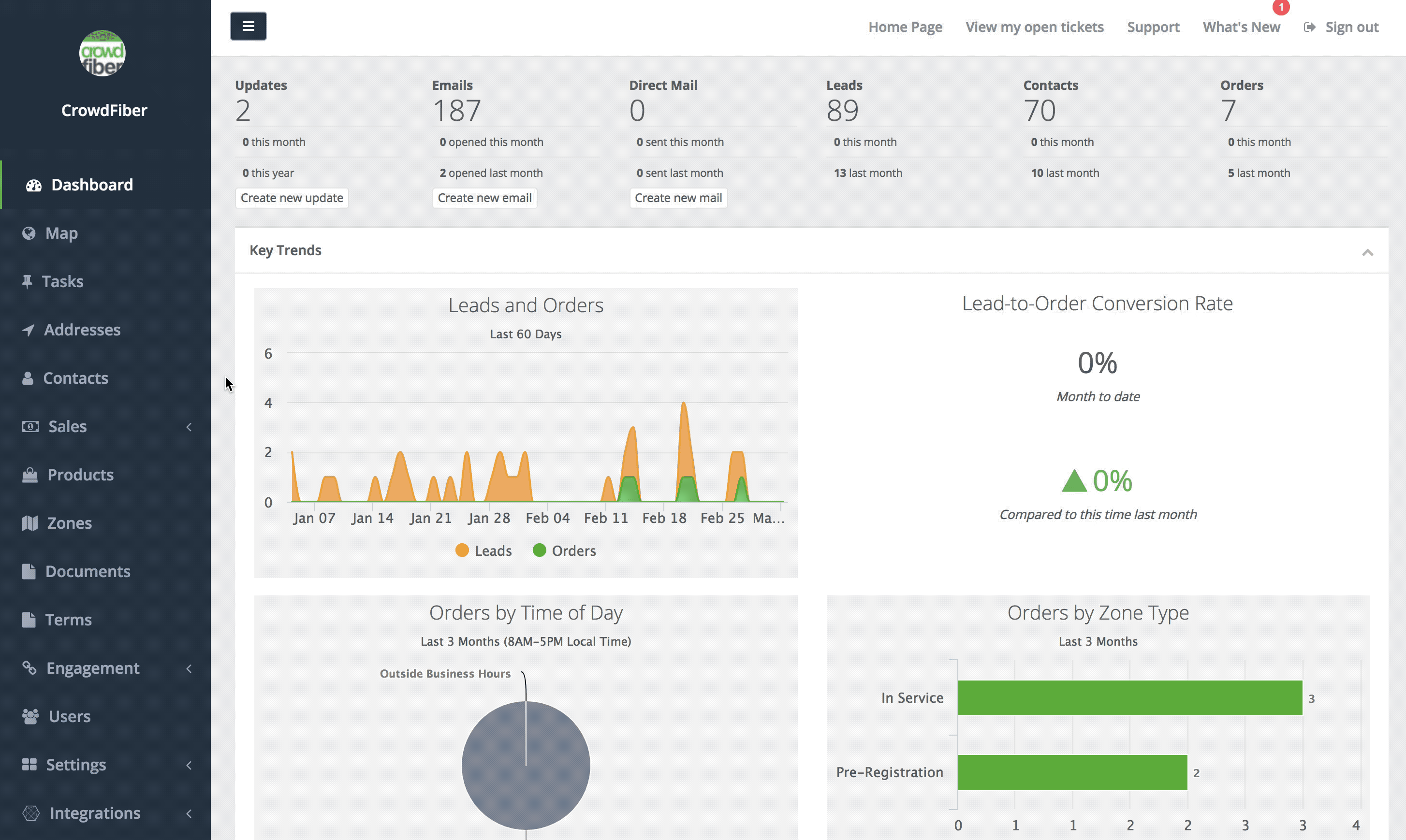Click the folded map icon beside Zones

[x=30, y=523]
